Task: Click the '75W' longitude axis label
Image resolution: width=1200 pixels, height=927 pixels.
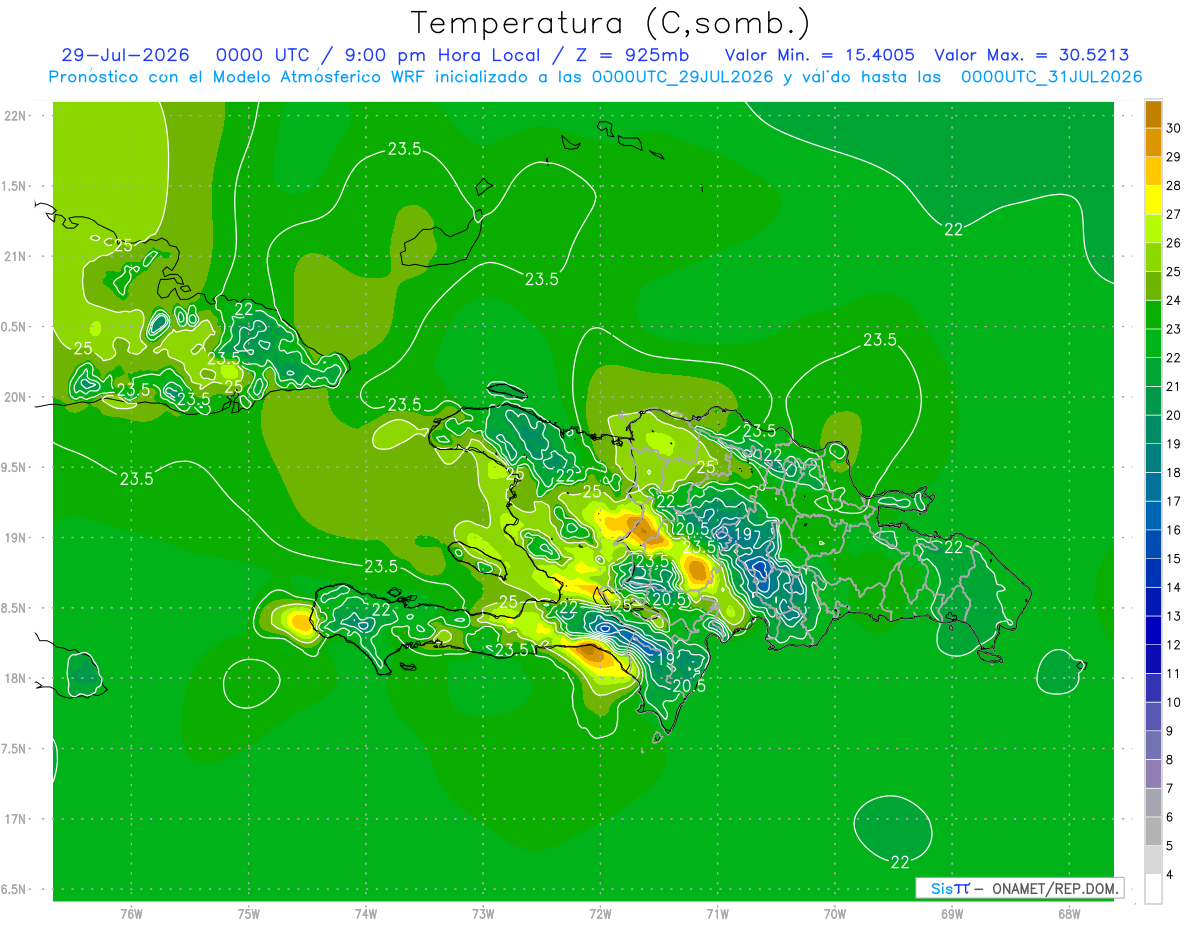Action: (248, 914)
